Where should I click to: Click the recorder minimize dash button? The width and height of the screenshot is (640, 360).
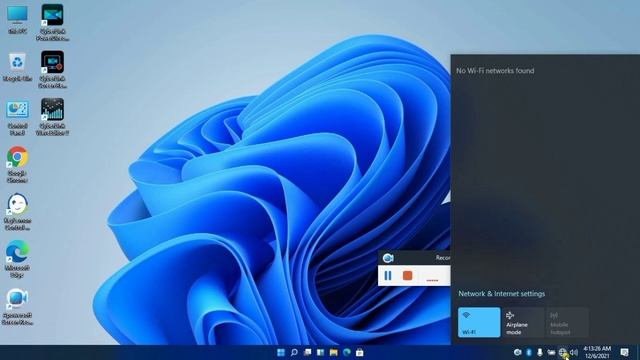pyautogui.click(x=432, y=280)
